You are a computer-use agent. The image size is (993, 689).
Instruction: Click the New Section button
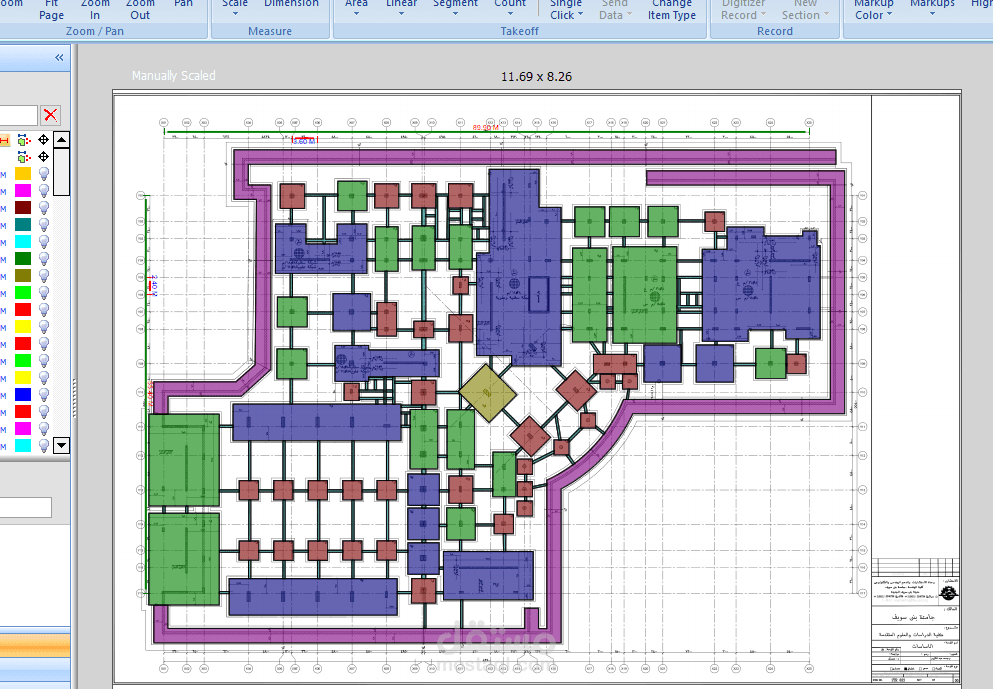pos(805,9)
